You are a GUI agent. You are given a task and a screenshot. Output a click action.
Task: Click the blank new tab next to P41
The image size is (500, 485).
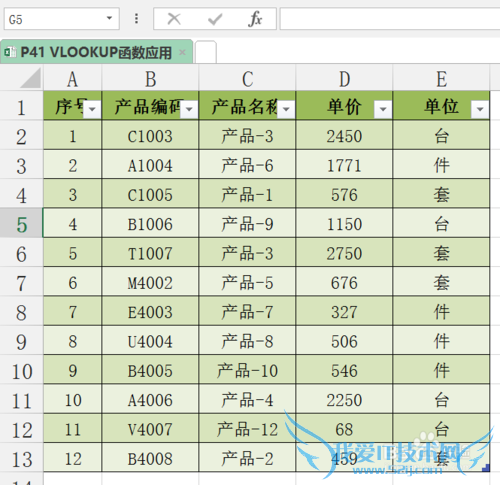tap(206, 52)
